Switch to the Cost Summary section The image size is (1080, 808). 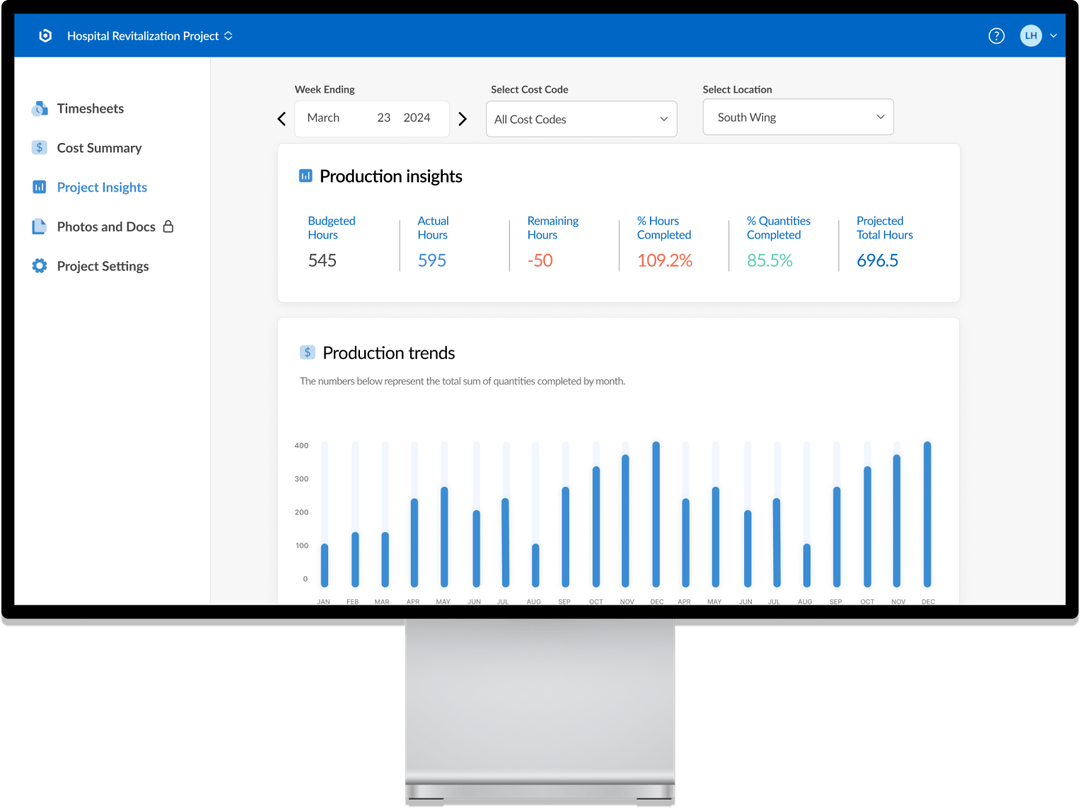[x=99, y=147]
